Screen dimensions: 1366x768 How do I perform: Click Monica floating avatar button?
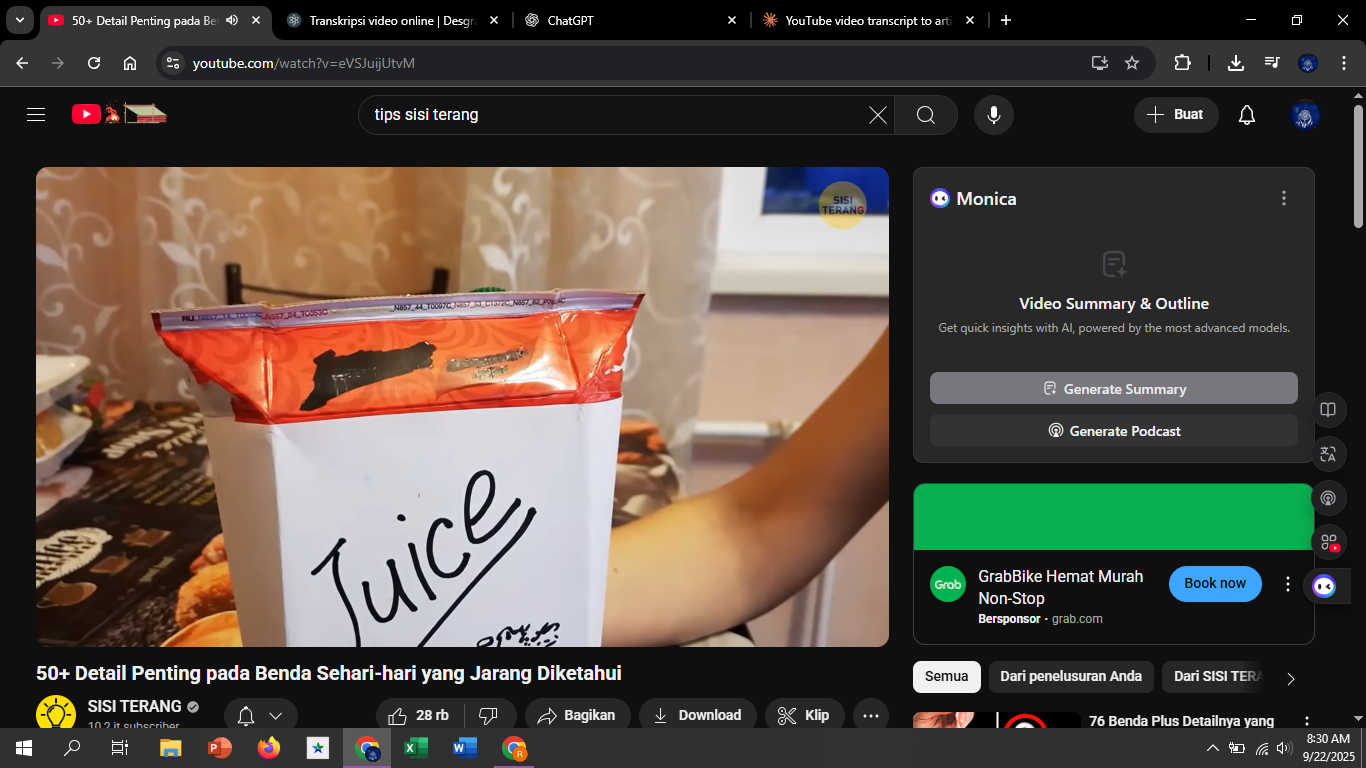pos(1324,586)
